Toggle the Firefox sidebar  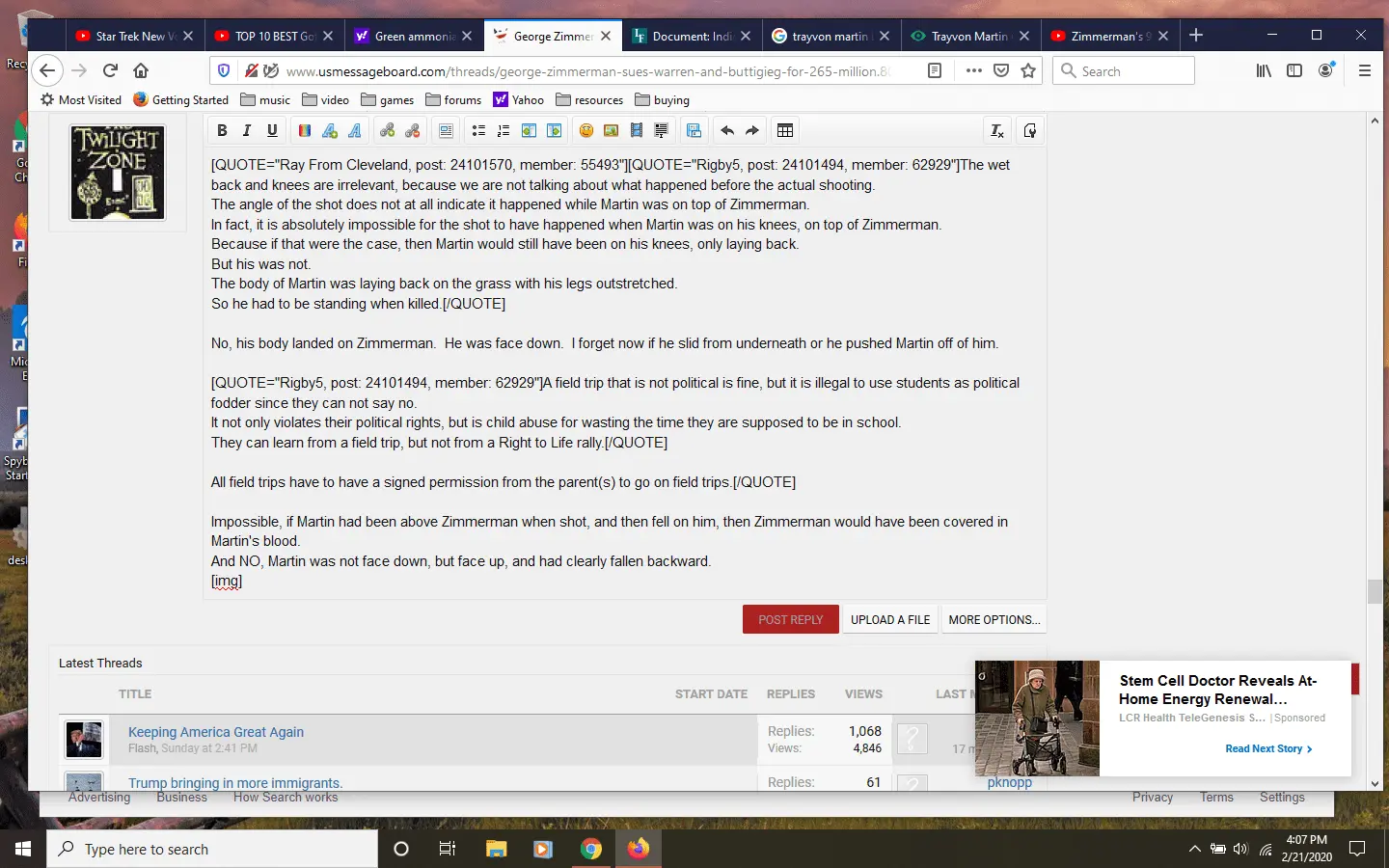[1294, 70]
